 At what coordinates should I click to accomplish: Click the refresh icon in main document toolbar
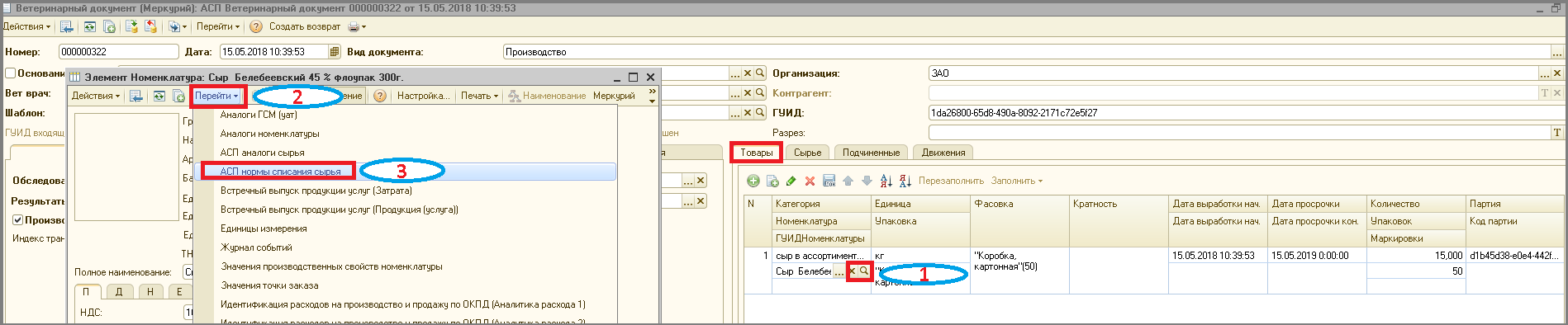[89, 27]
